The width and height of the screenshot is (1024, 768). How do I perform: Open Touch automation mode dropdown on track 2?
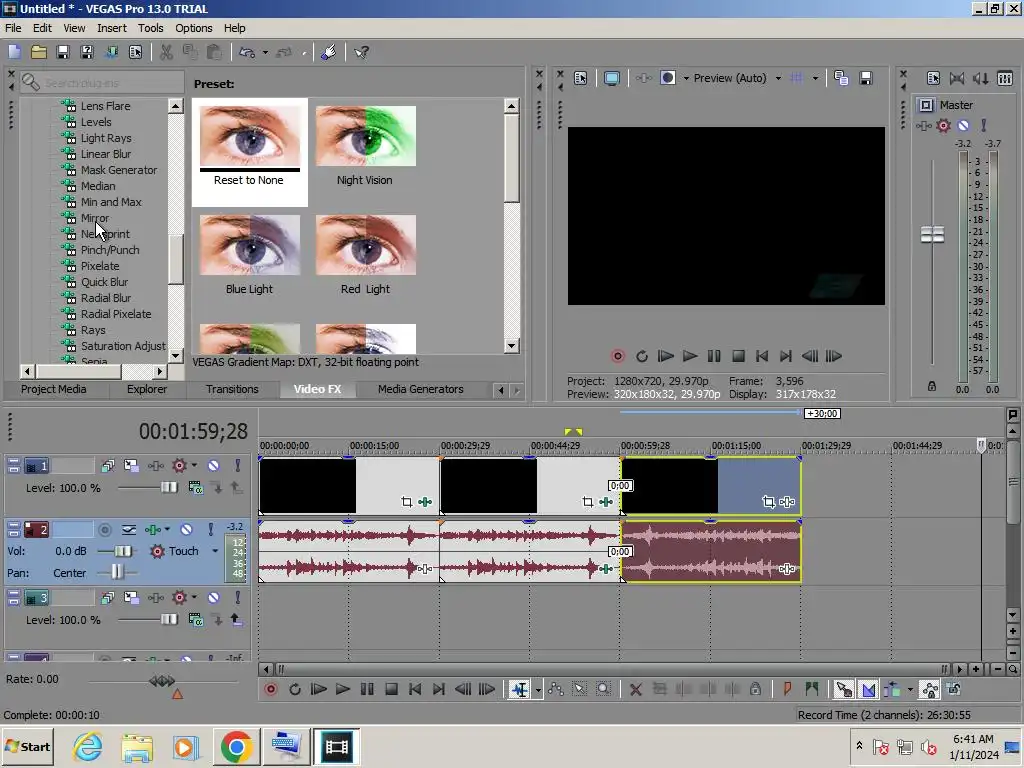pyautogui.click(x=215, y=551)
